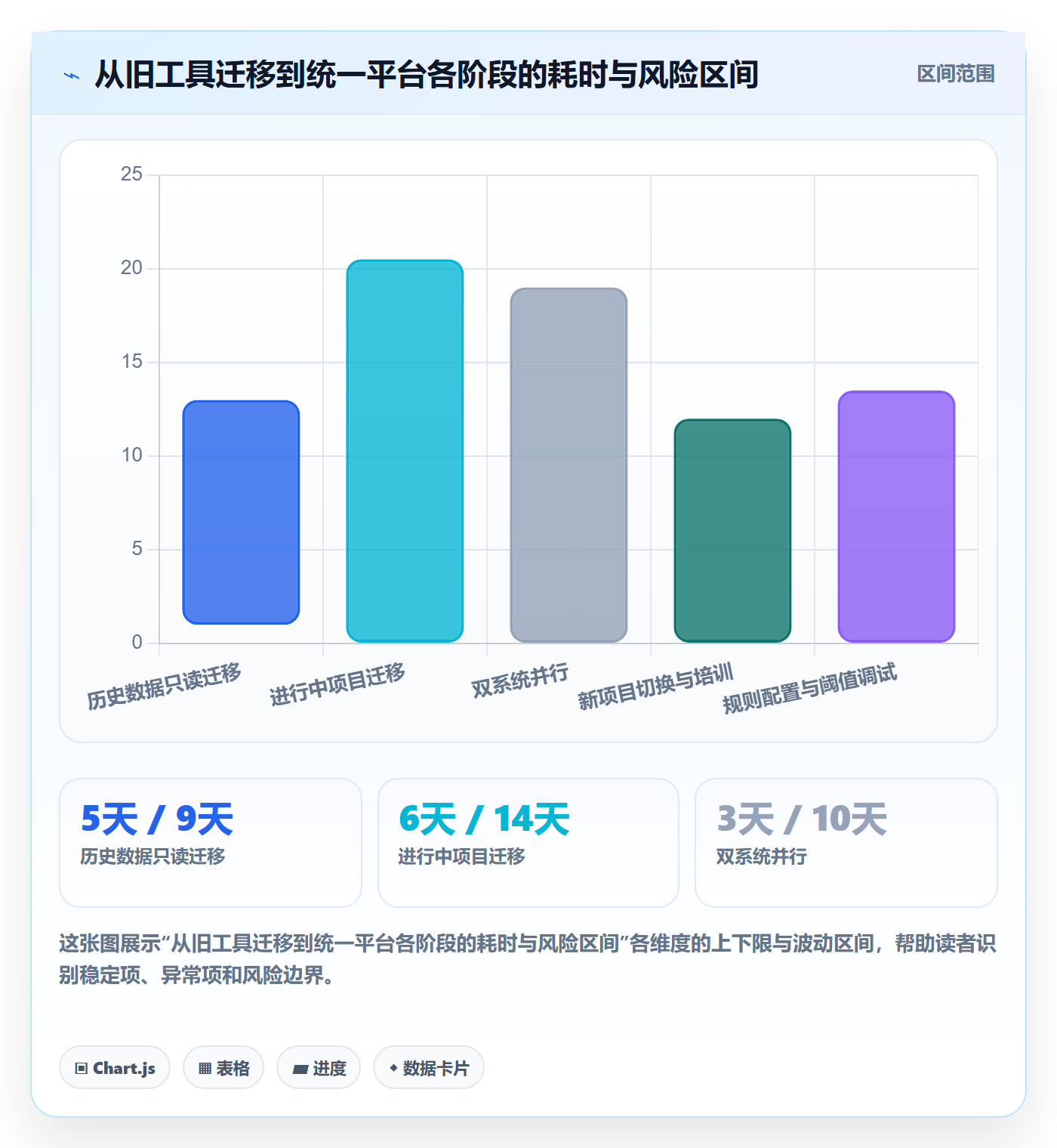This screenshot has height=1148, width=1057.
Task: Click the 历史数据只读迁移 caption in first card
Action: click(x=153, y=856)
